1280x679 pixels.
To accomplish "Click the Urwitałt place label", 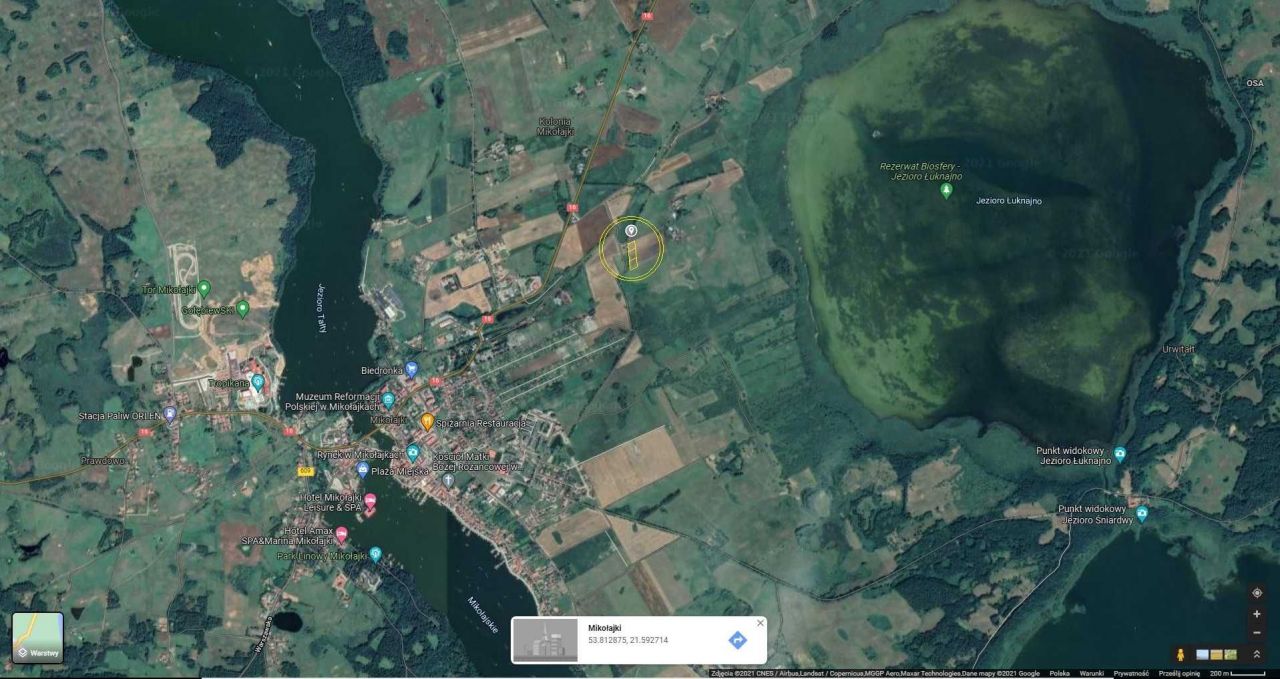I will point(1179,350).
